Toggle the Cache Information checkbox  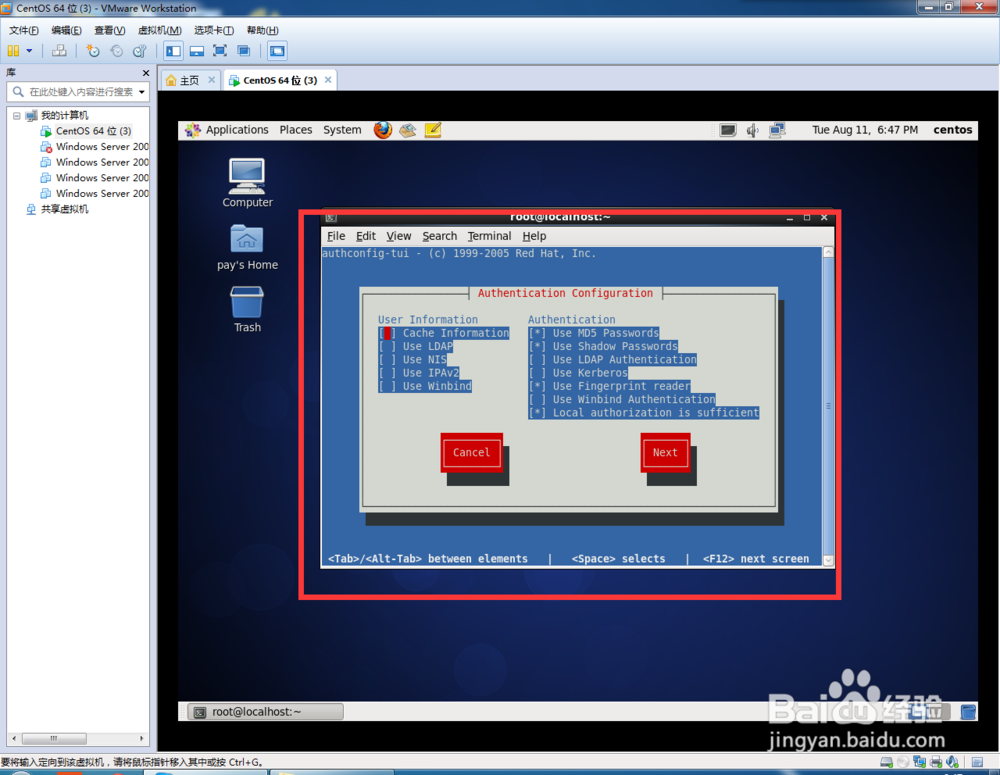(x=387, y=333)
